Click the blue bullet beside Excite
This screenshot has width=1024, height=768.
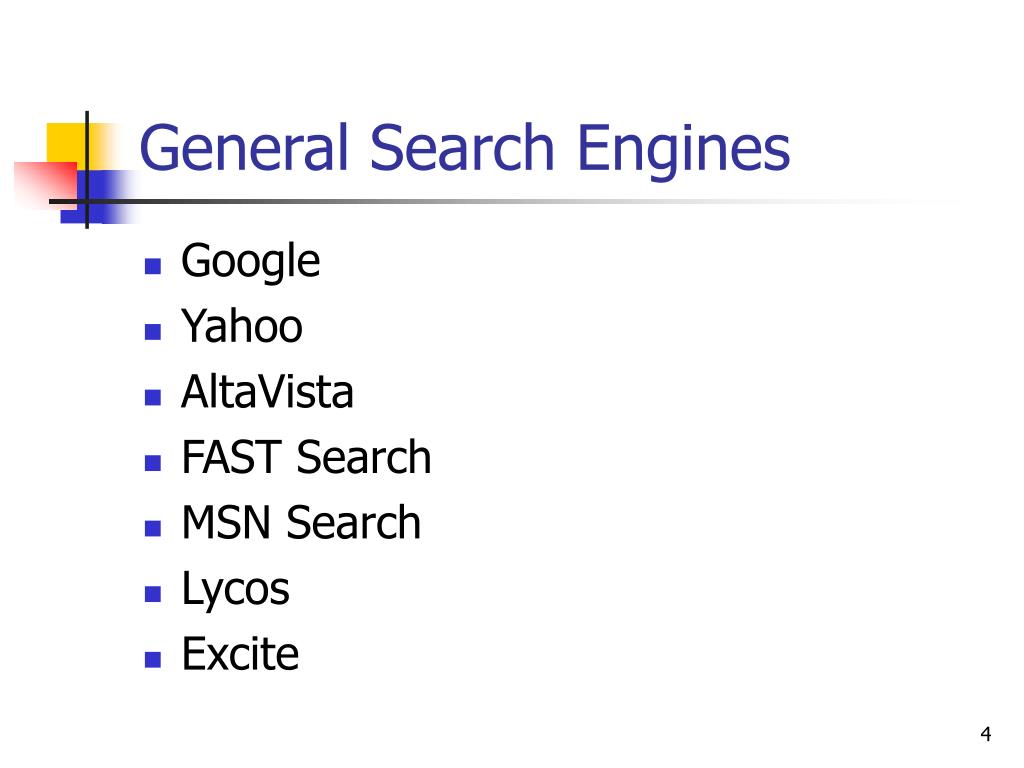click(x=153, y=660)
